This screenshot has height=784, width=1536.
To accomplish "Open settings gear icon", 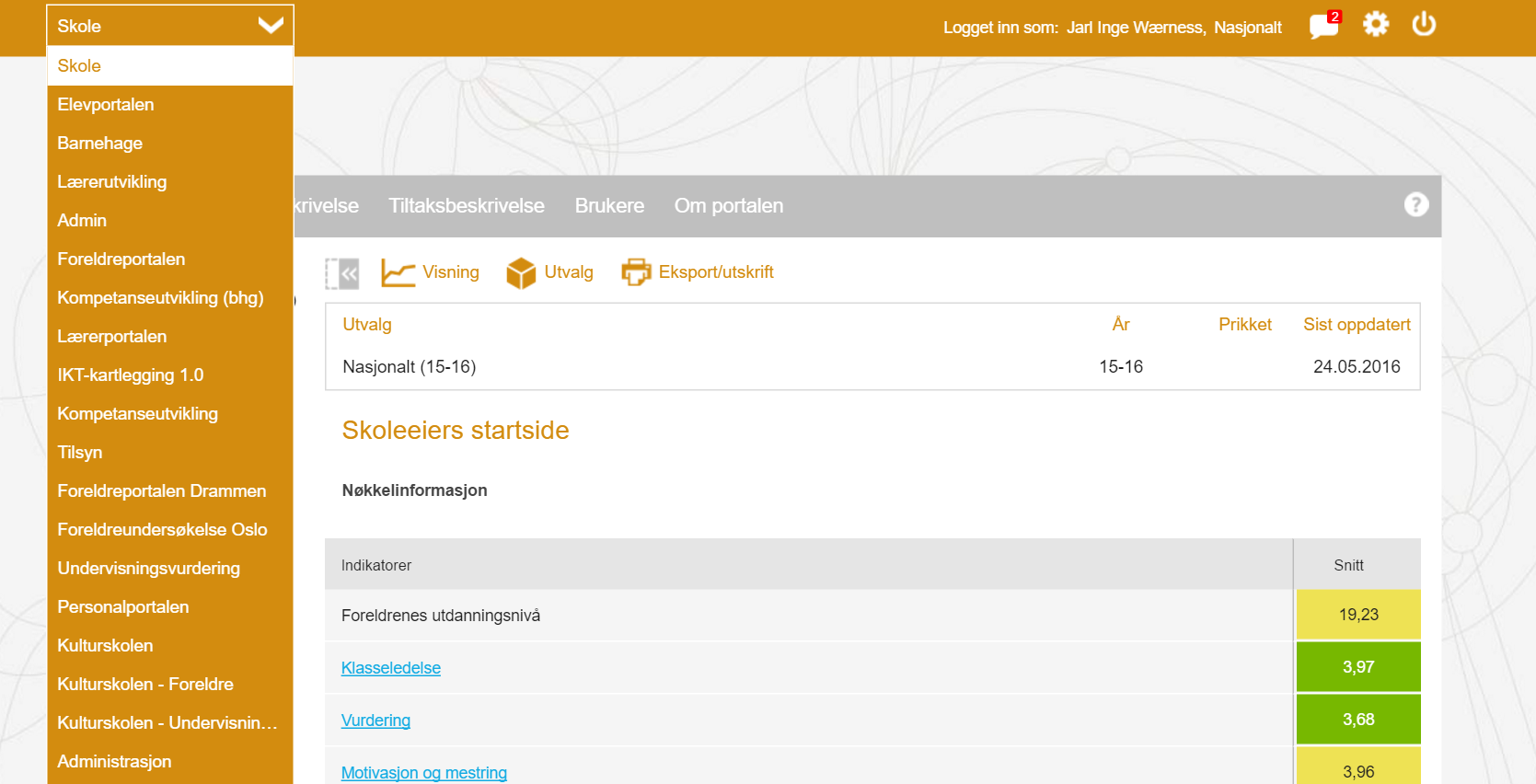I will coord(1376,24).
